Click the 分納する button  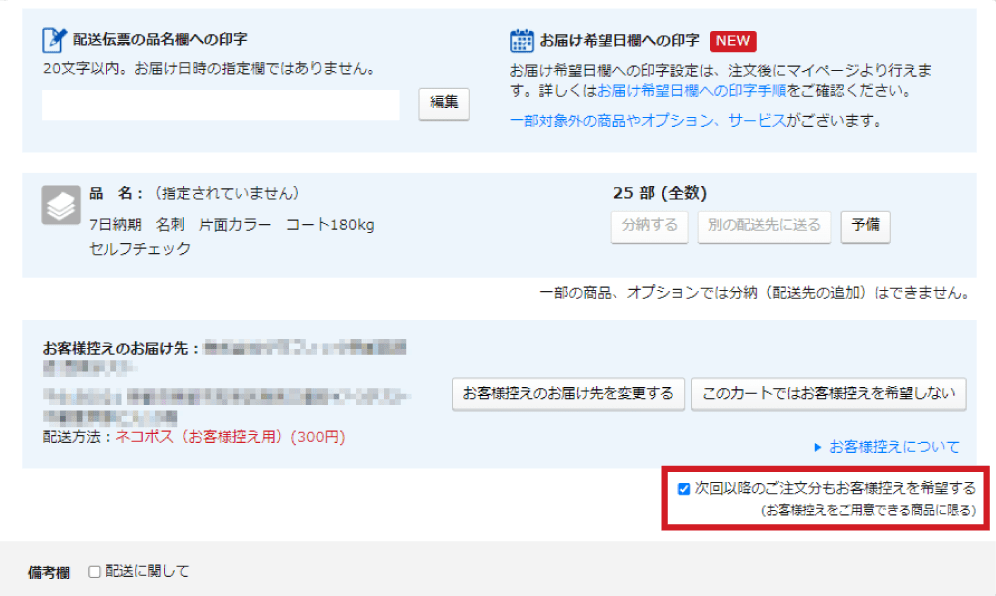pos(649,226)
